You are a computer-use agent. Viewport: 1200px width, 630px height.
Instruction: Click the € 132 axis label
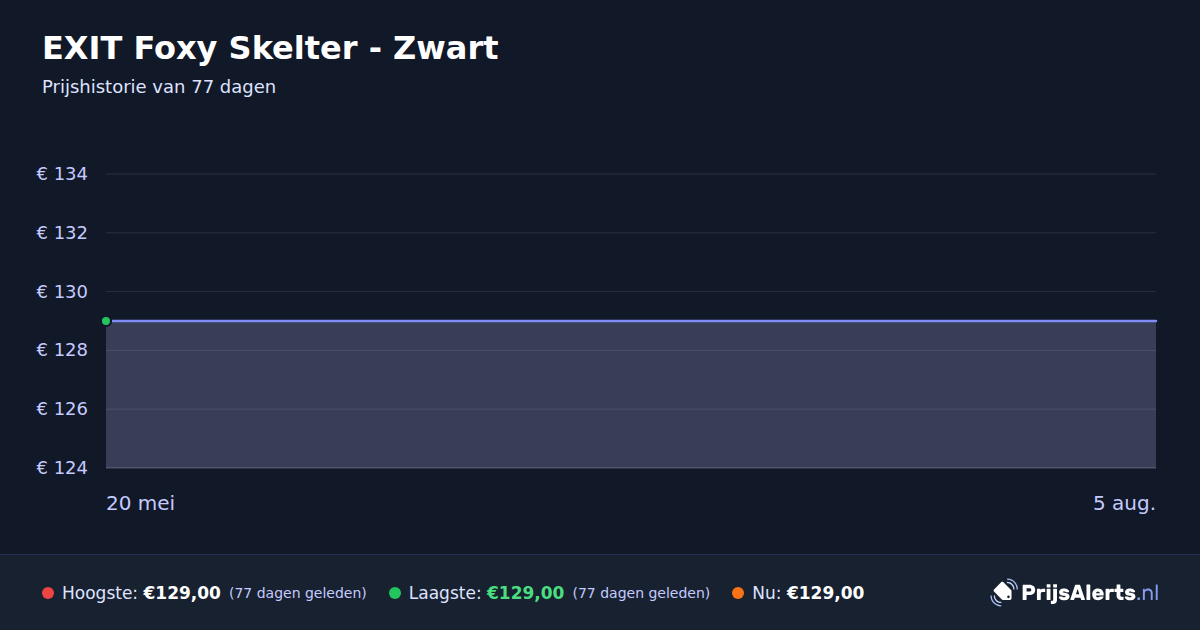(62, 233)
